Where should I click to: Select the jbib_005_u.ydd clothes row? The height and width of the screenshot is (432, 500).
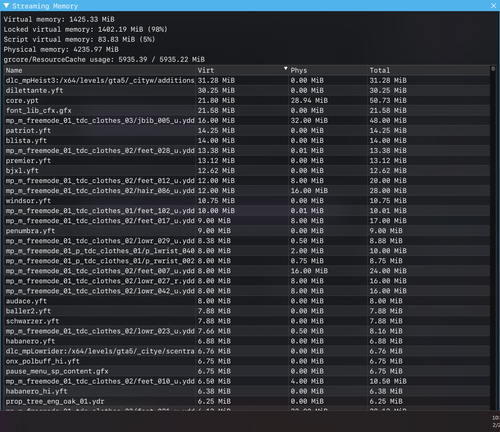pos(247,120)
